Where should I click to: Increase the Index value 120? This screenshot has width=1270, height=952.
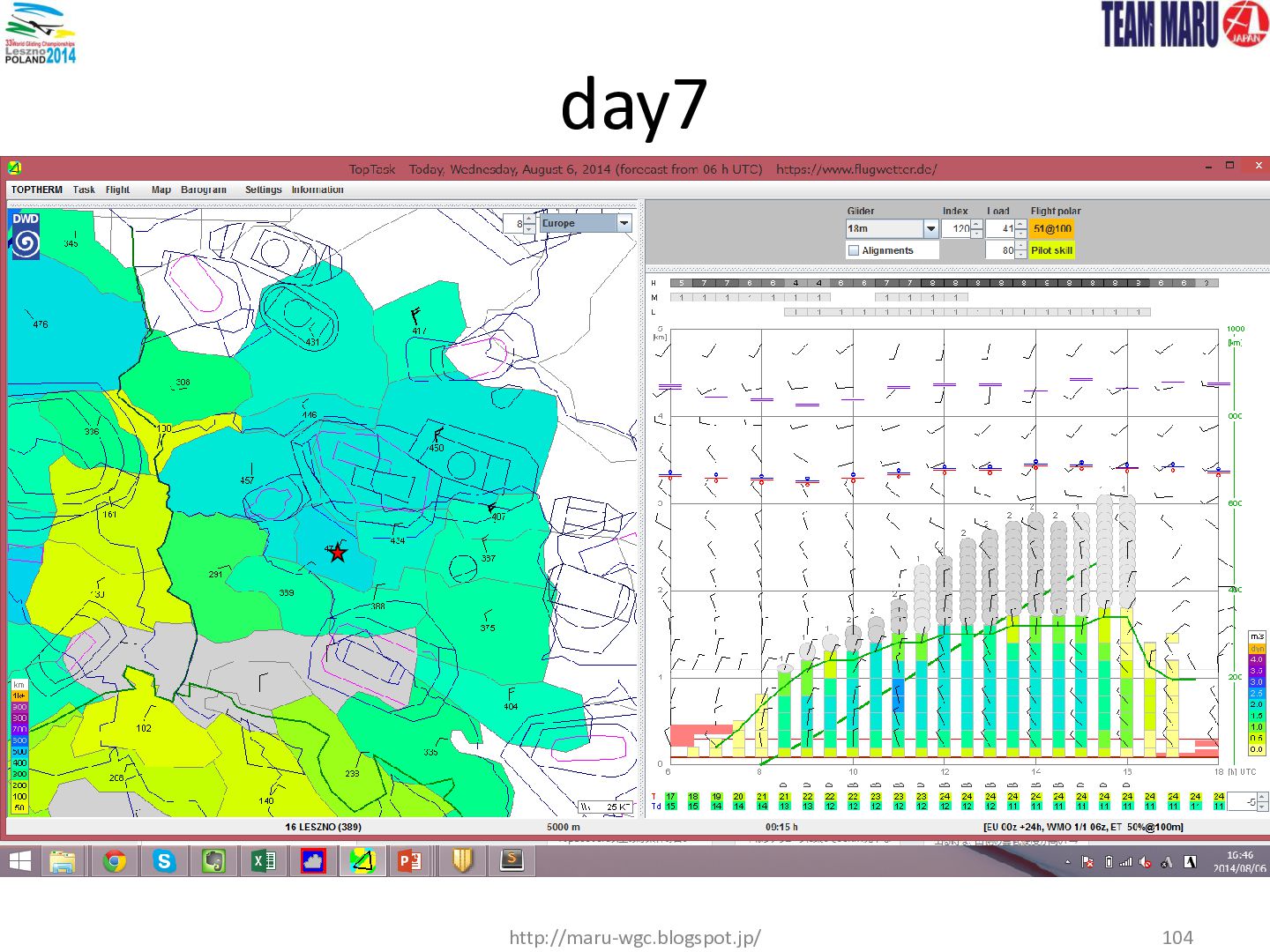(x=977, y=225)
